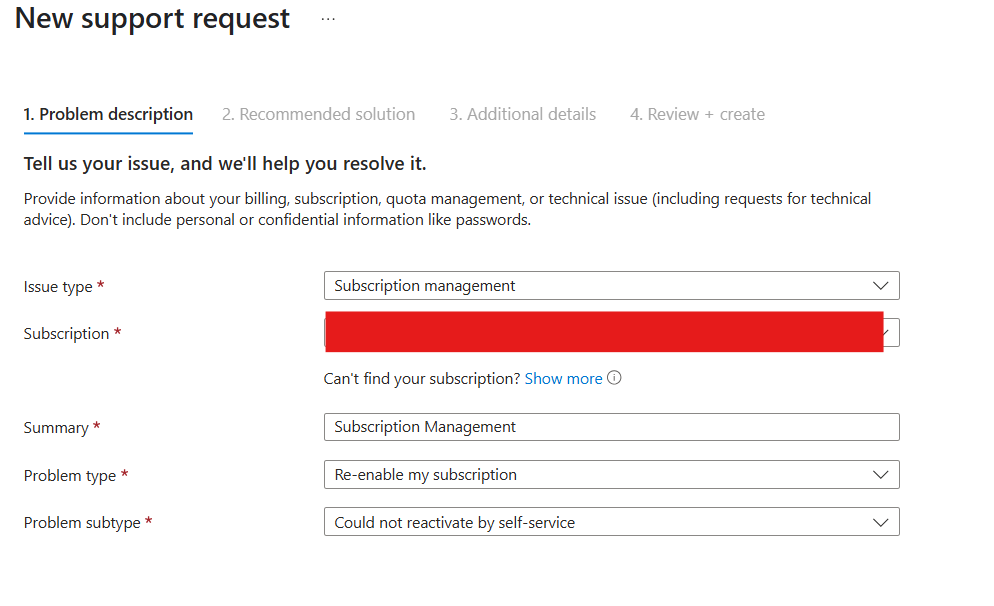Switch to the Recommended solution tab

[318, 113]
